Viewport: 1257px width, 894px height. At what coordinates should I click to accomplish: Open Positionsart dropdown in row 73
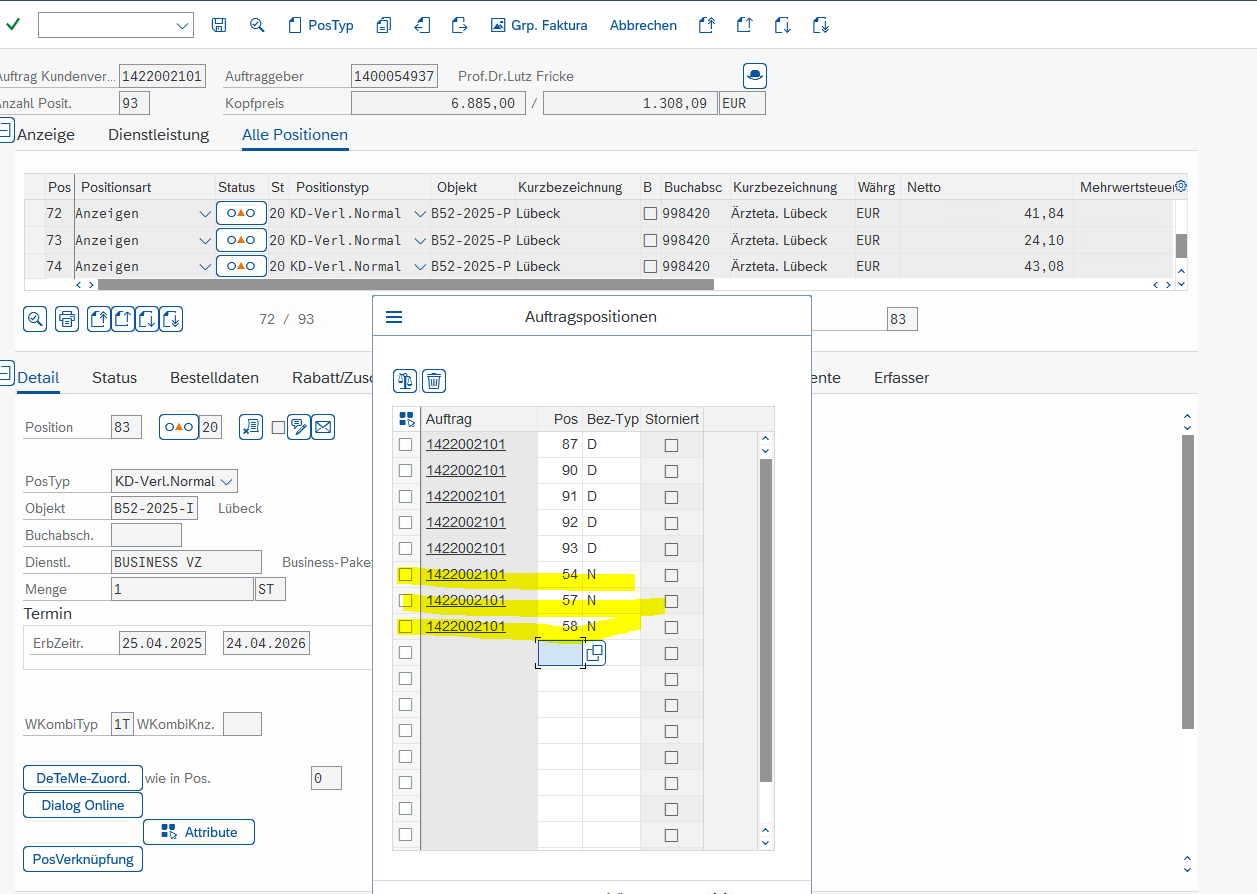pos(205,240)
